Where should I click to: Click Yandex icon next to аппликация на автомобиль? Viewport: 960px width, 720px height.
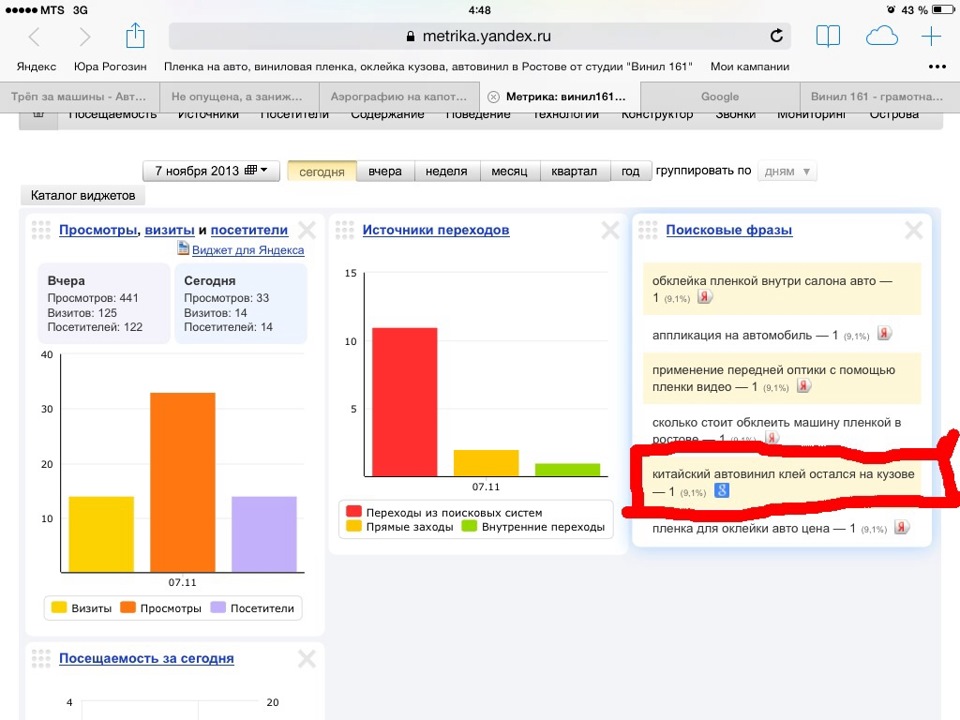point(884,334)
